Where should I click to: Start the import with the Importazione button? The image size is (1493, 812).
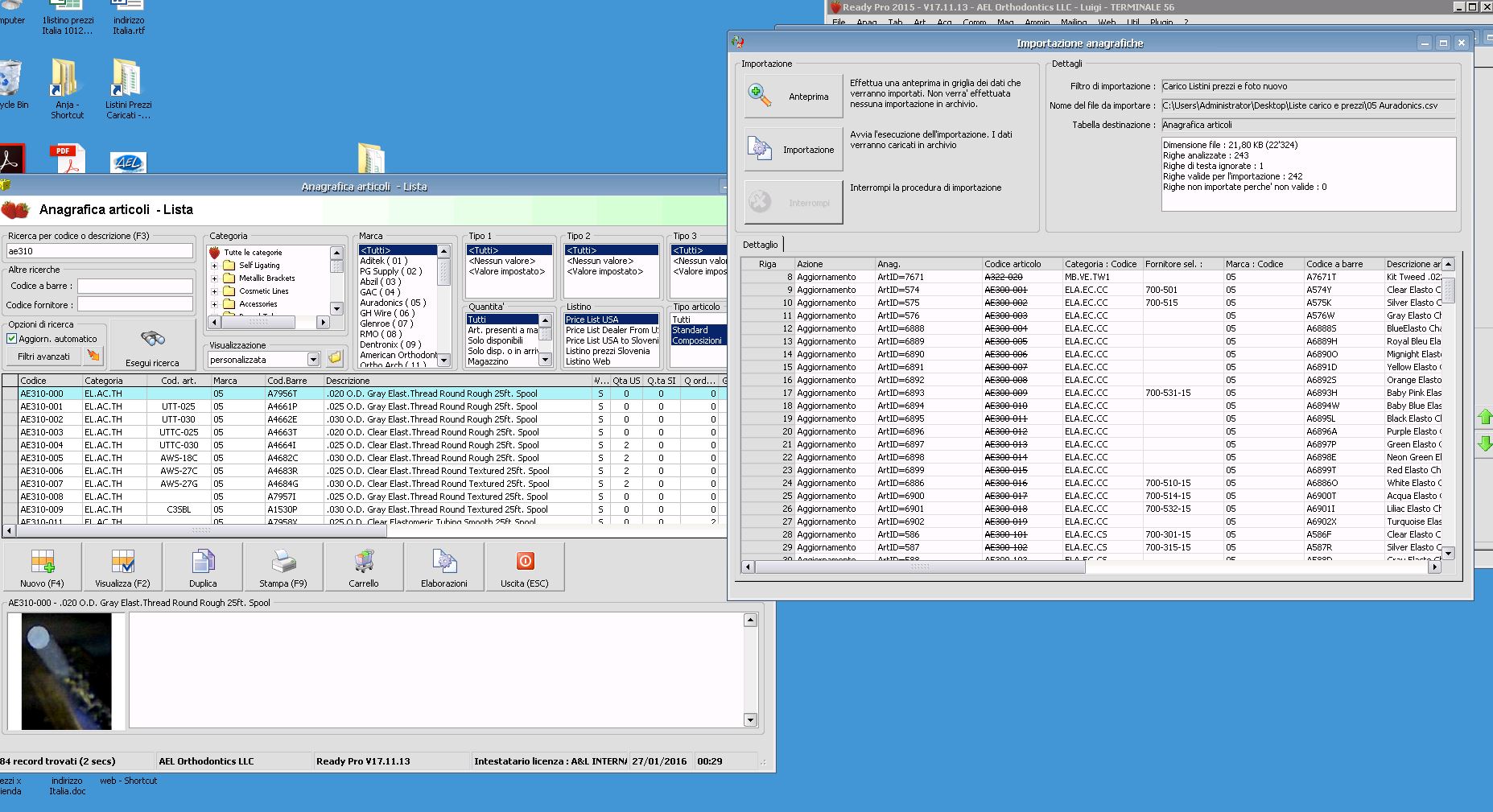(x=793, y=150)
